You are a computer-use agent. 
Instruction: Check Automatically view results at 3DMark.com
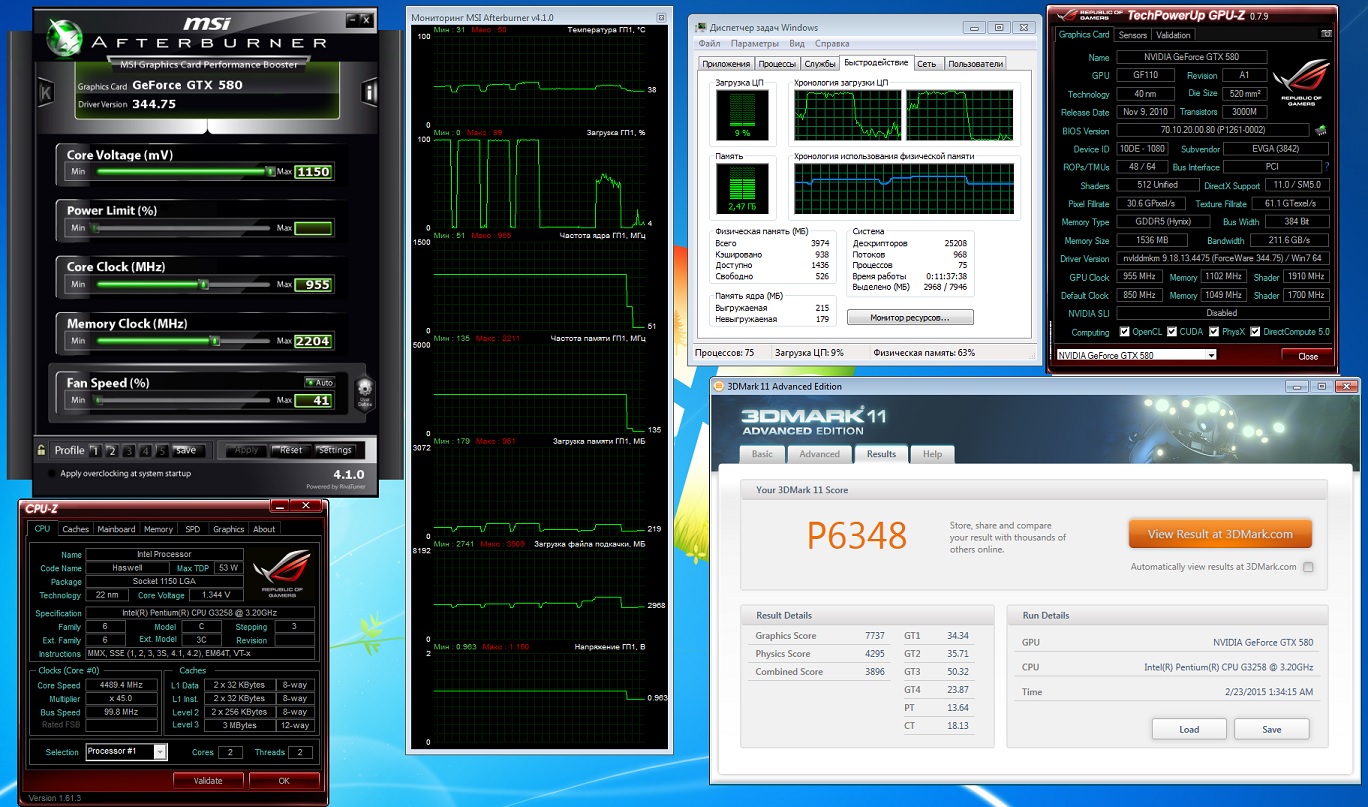click(1308, 567)
